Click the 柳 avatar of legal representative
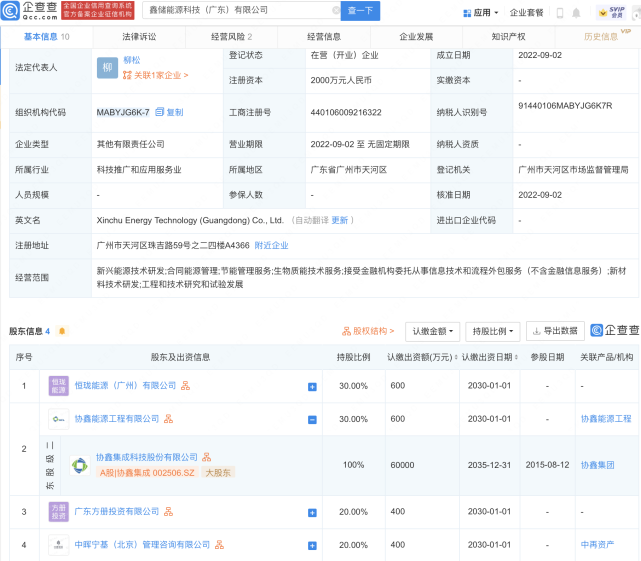 pyautogui.click(x=107, y=67)
